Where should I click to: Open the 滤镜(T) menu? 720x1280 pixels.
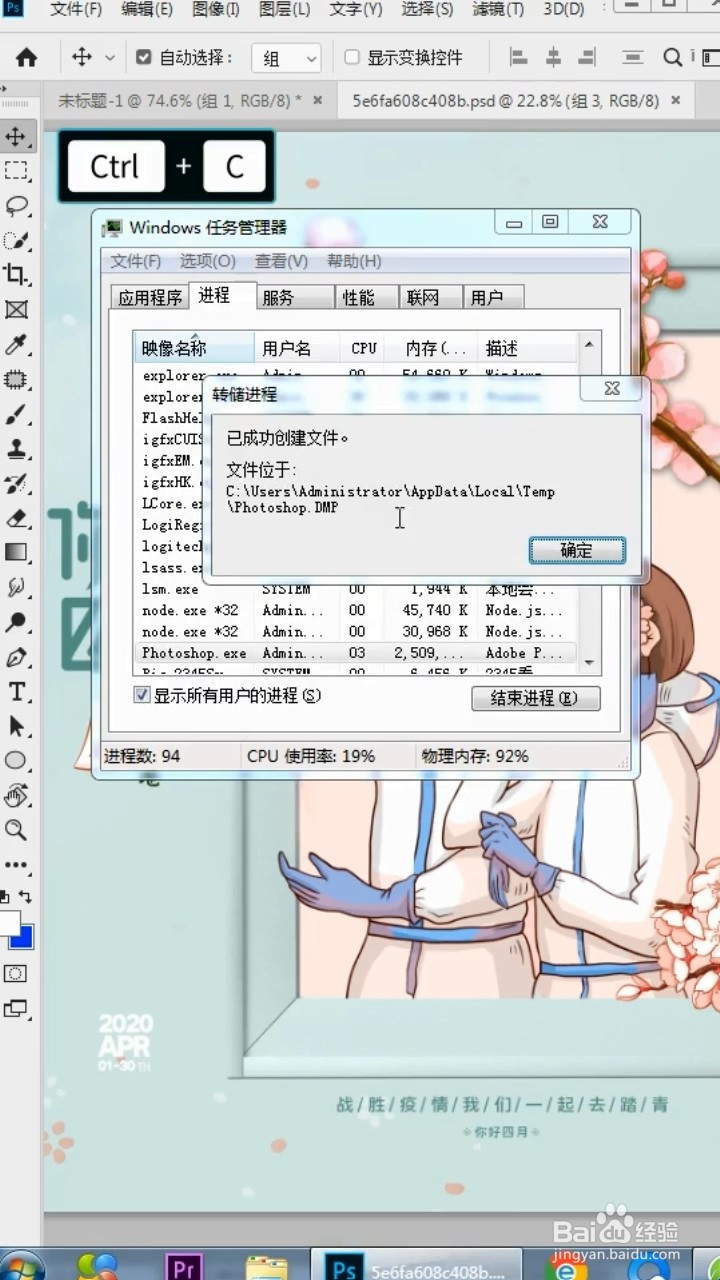tap(498, 9)
